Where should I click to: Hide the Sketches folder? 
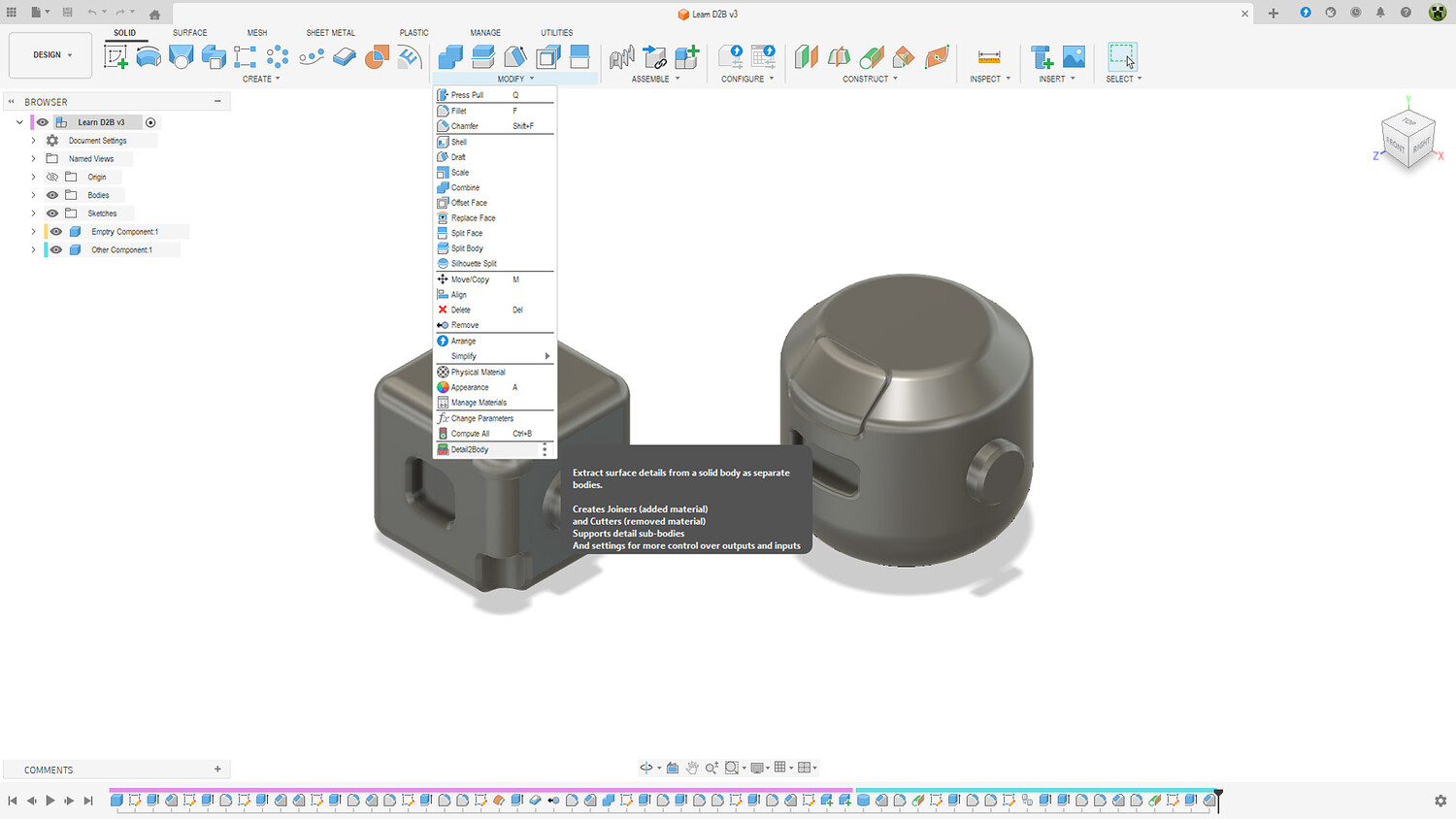[52, 213]
